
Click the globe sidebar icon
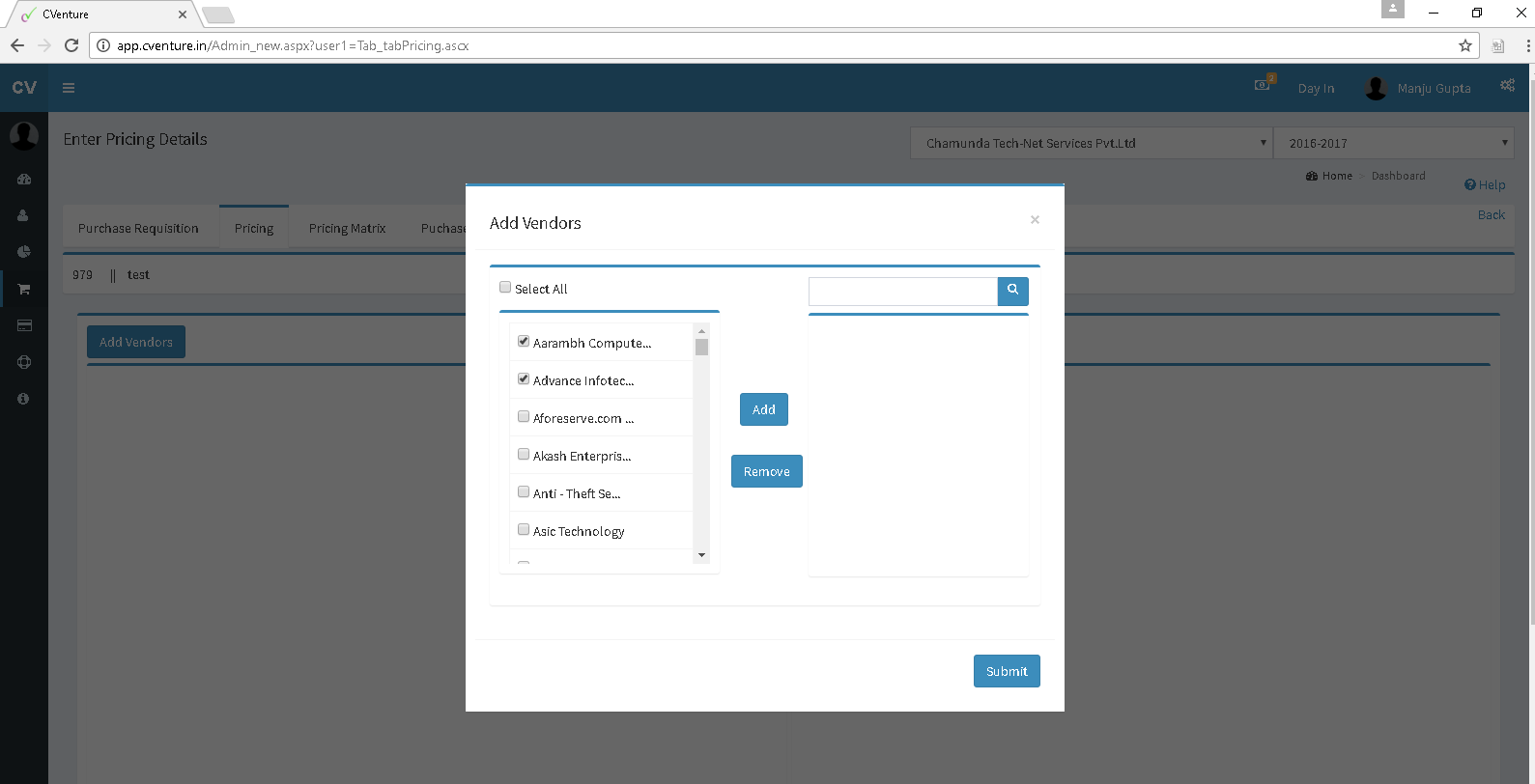click(x=24, y=362)
